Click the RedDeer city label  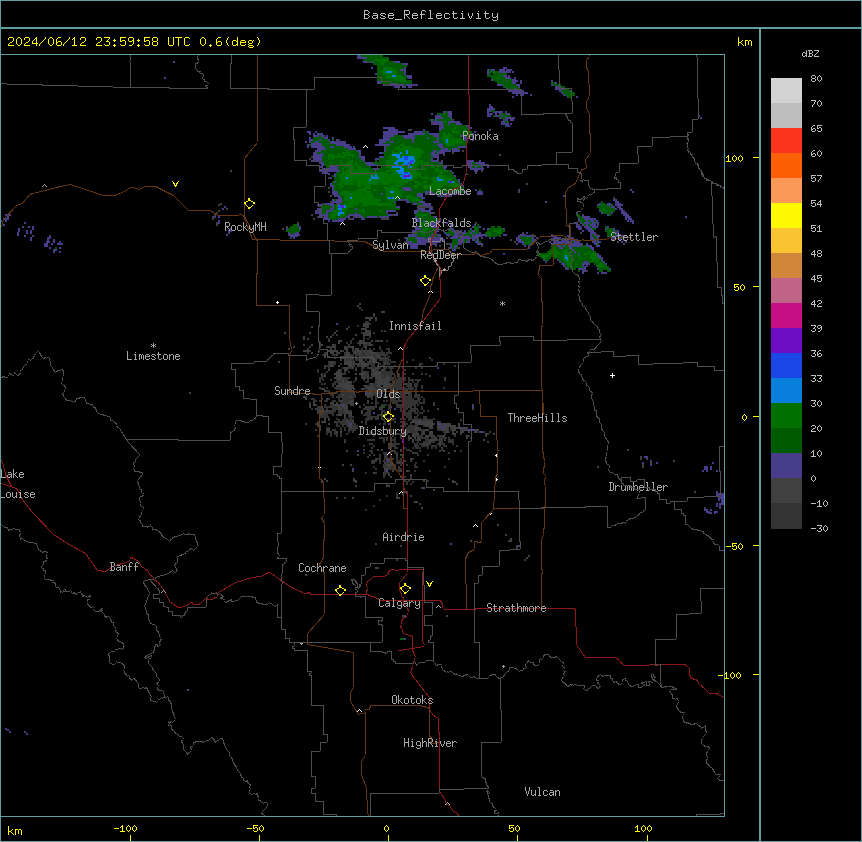(440, 255)
